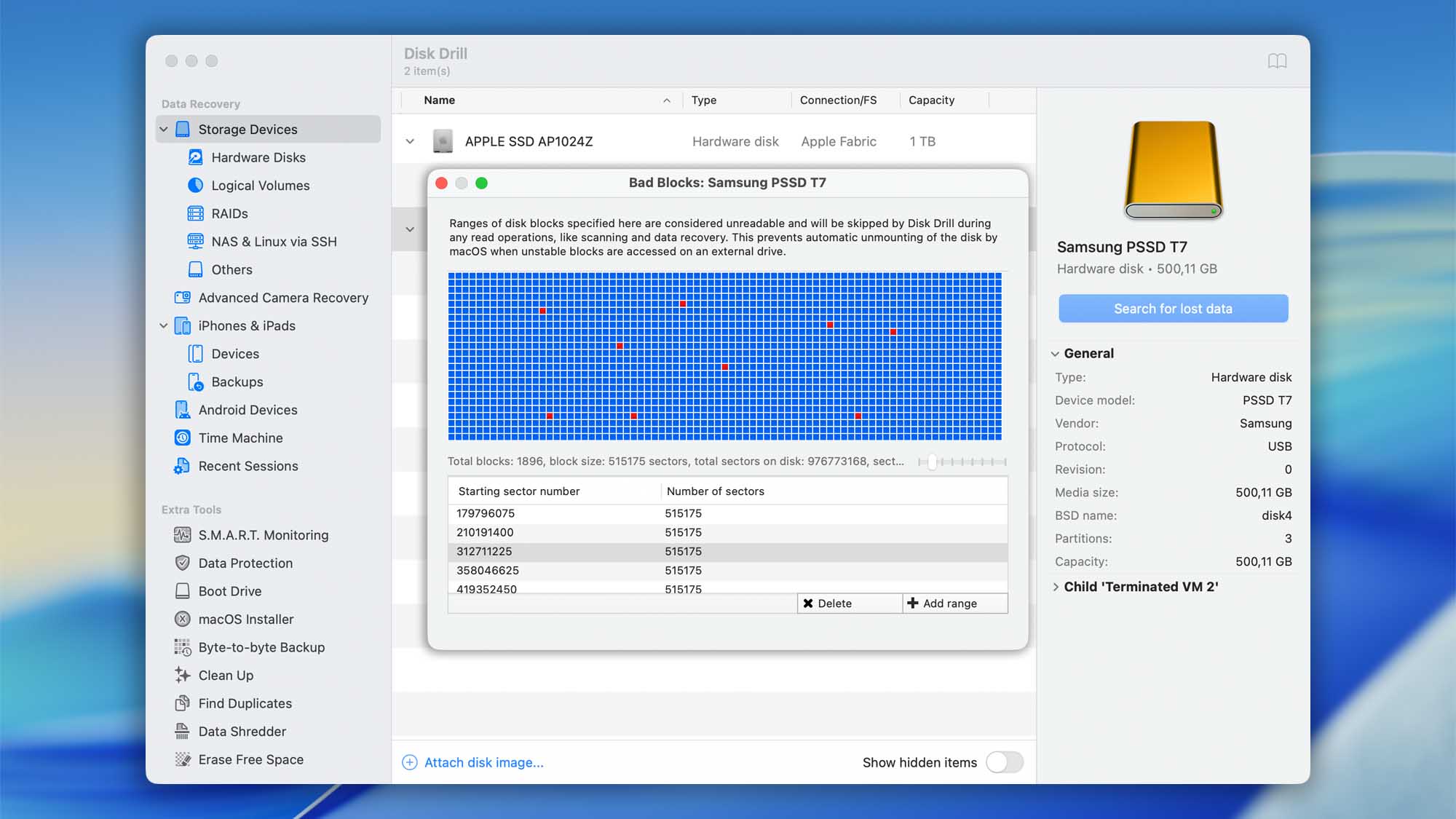Select Clean Up sparkle icon

tap(183, 675)
